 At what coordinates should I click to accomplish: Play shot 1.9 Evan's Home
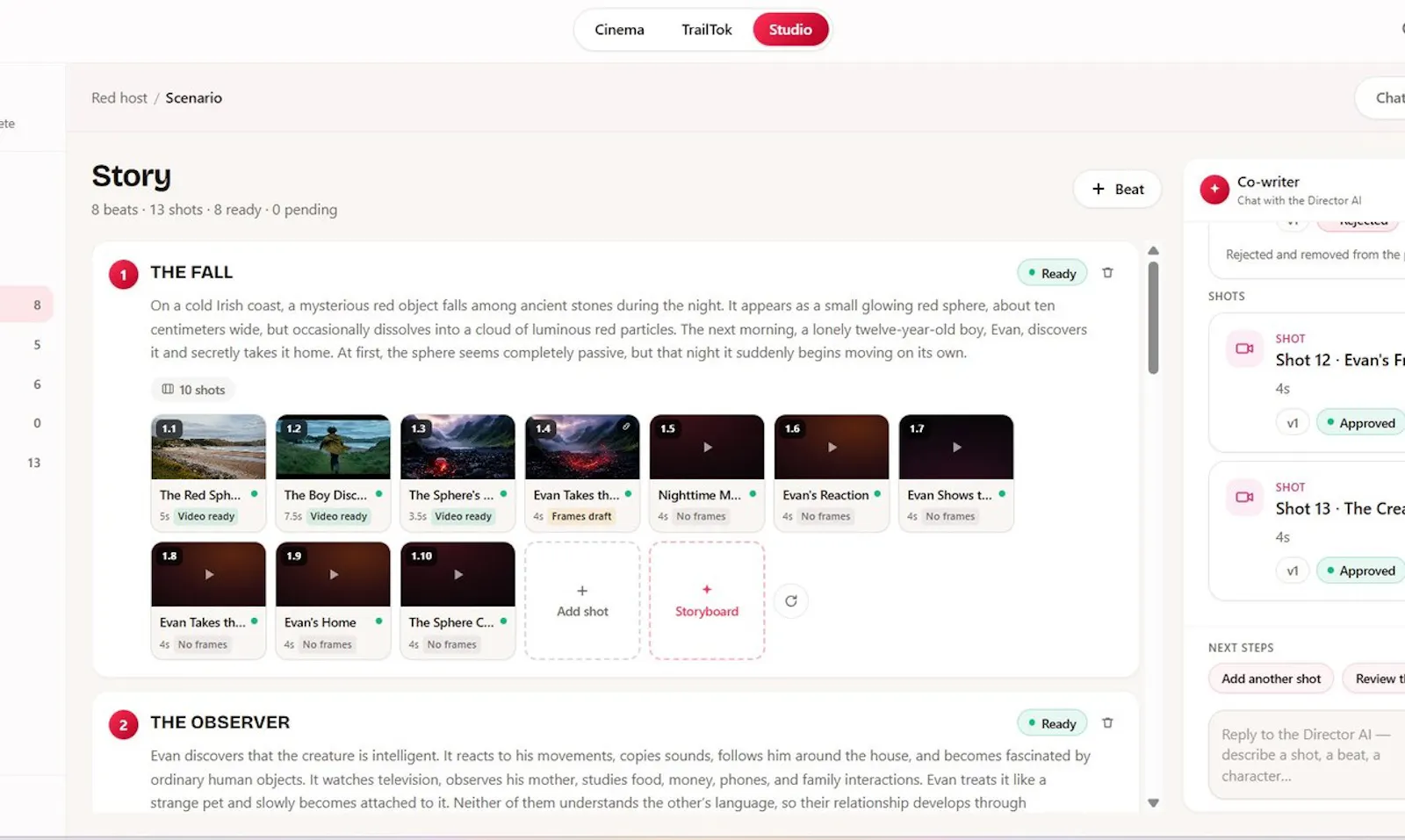pyautogui.click(x=333, y=574)
